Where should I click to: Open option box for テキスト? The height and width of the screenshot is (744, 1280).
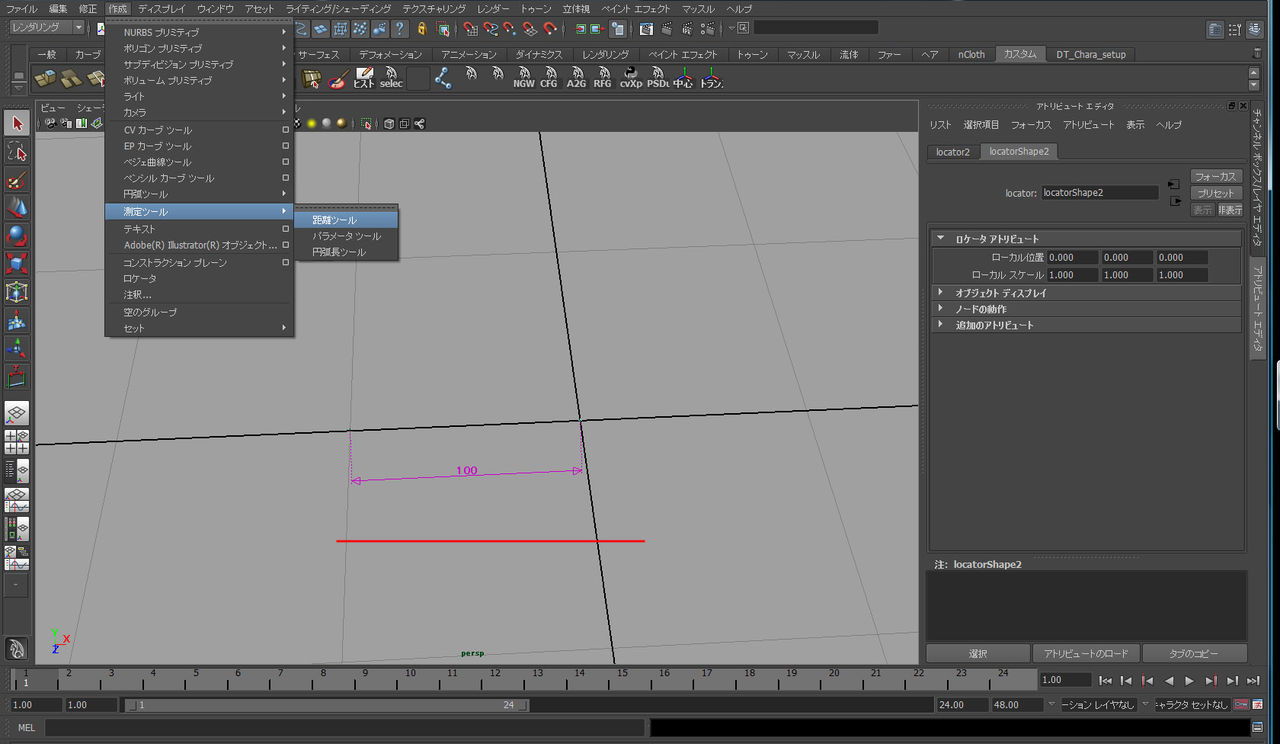click(285, 229)
